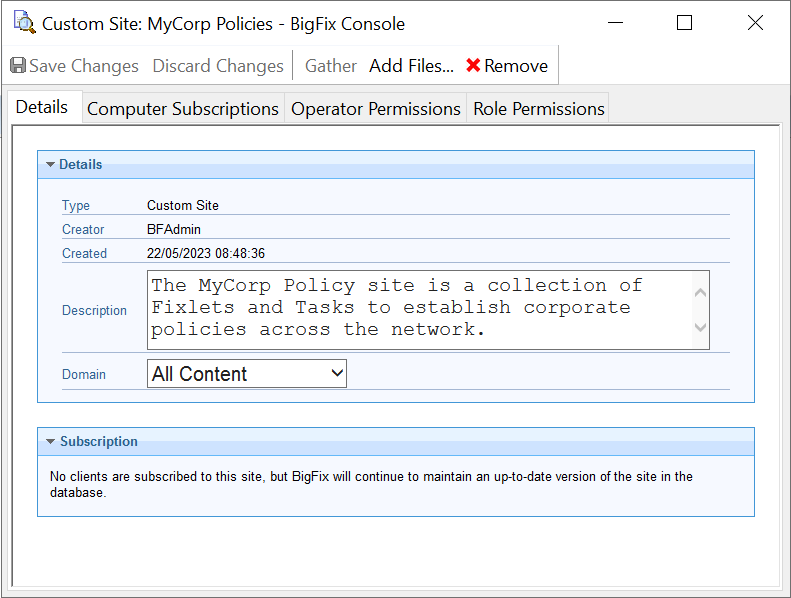The width and height of the screenshot is (791, 598).
Task: Open the Domain dropdown showing All Content
Action: [x=246, y=374]
